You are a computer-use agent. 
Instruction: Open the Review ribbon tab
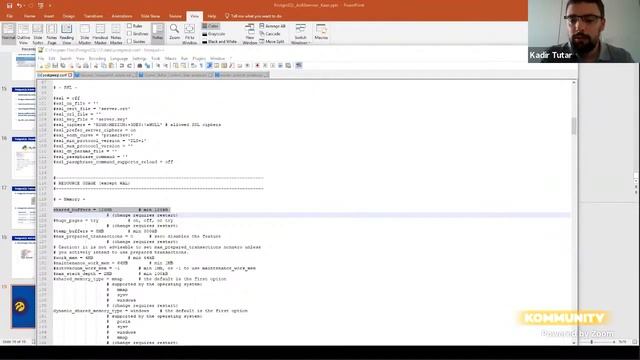point(175,16)
